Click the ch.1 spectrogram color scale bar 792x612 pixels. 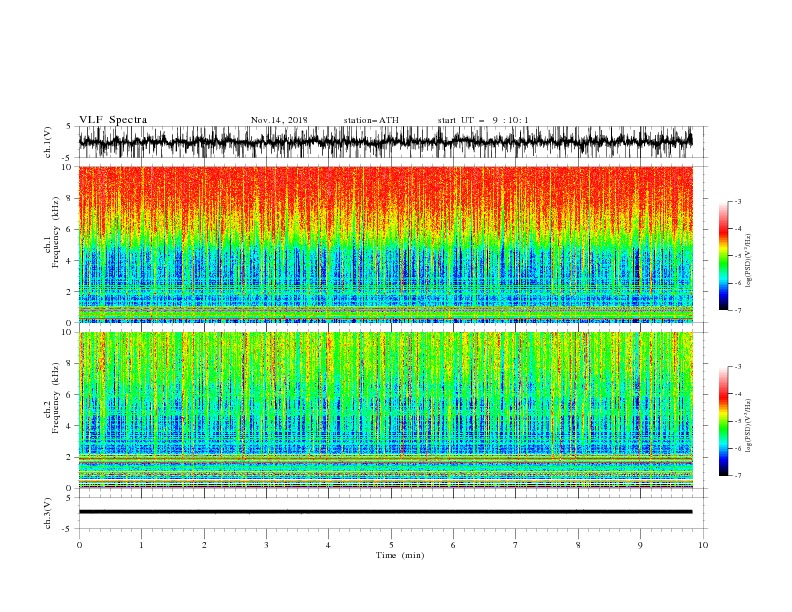click(723, 256)
